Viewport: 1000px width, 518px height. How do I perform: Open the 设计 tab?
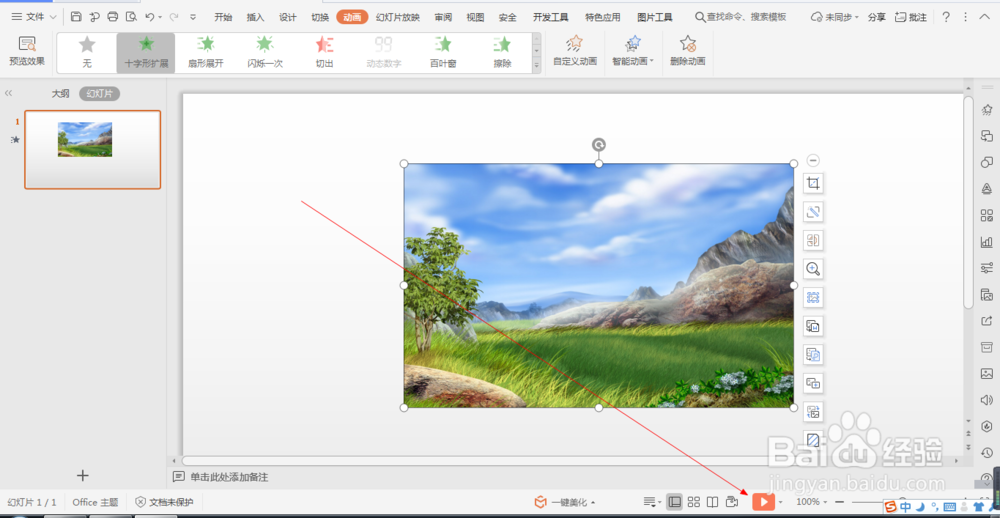288,17
